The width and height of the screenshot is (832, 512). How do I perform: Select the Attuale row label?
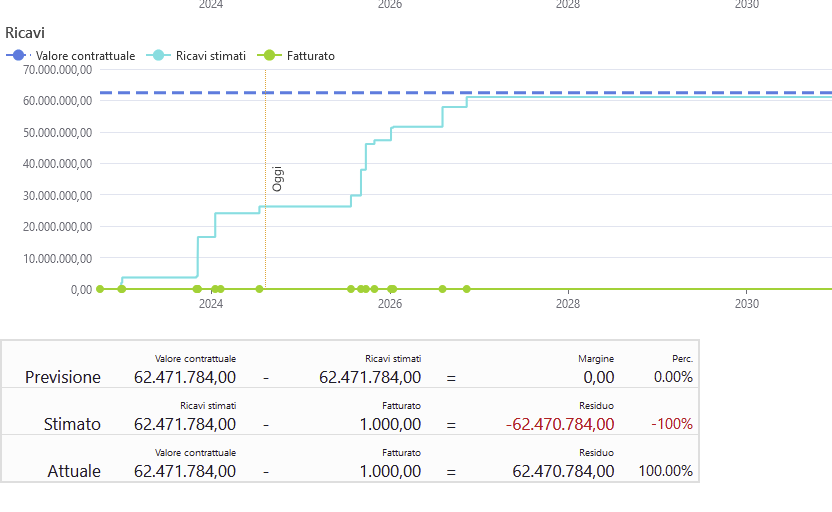[74, 471]
